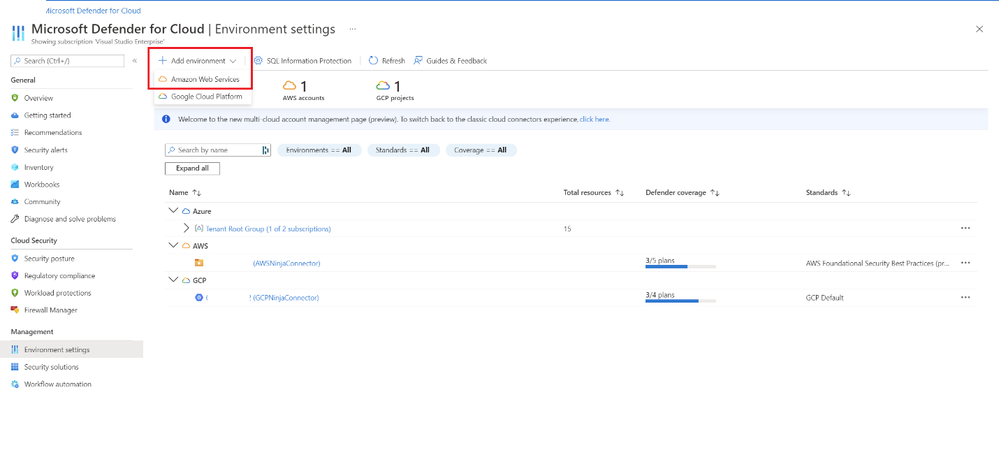Collapse the Azure group
The image size is (999, 476).
[x=173, y=211]
